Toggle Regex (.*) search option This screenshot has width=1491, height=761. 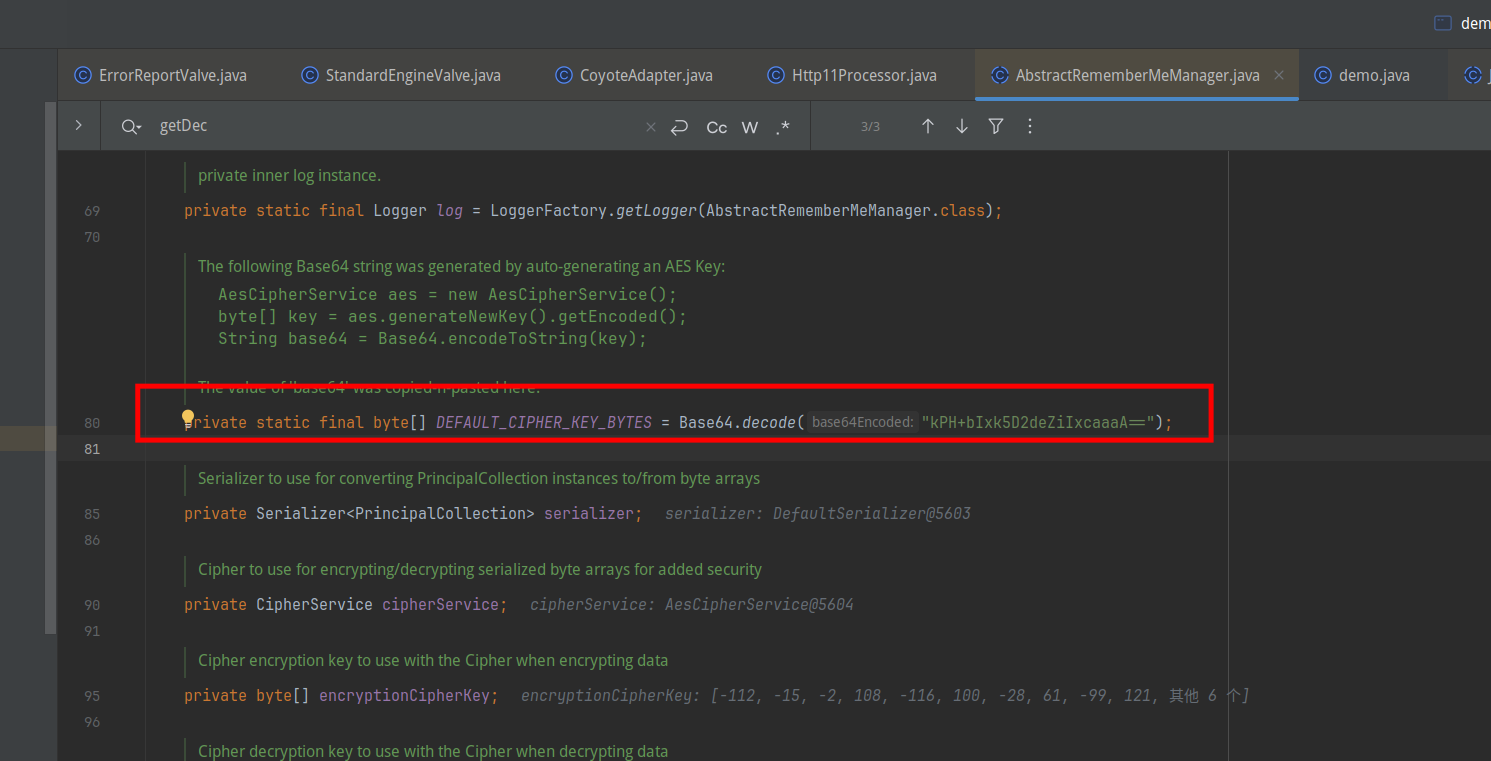782,127
